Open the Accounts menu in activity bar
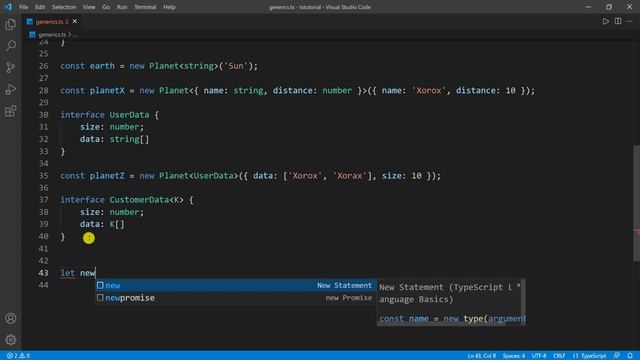 coord(11,318)
